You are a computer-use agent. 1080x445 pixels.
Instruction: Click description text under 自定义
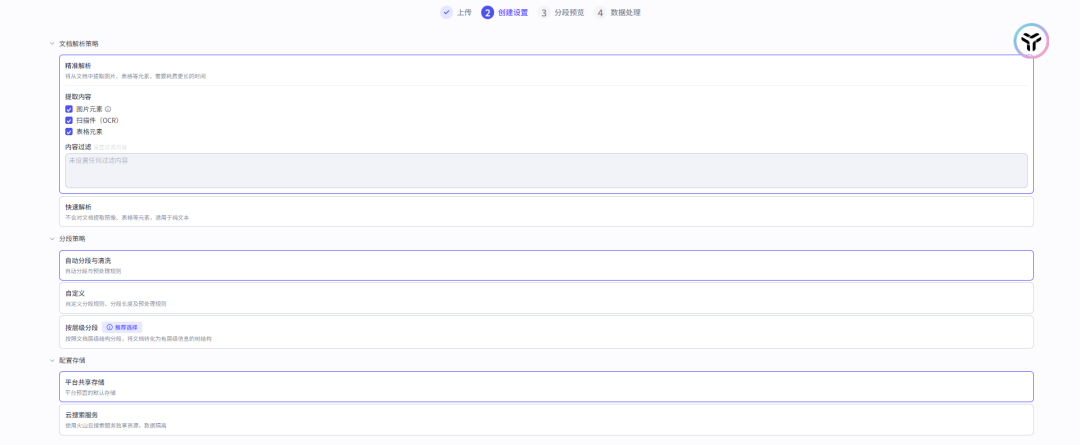coord(116,303)
